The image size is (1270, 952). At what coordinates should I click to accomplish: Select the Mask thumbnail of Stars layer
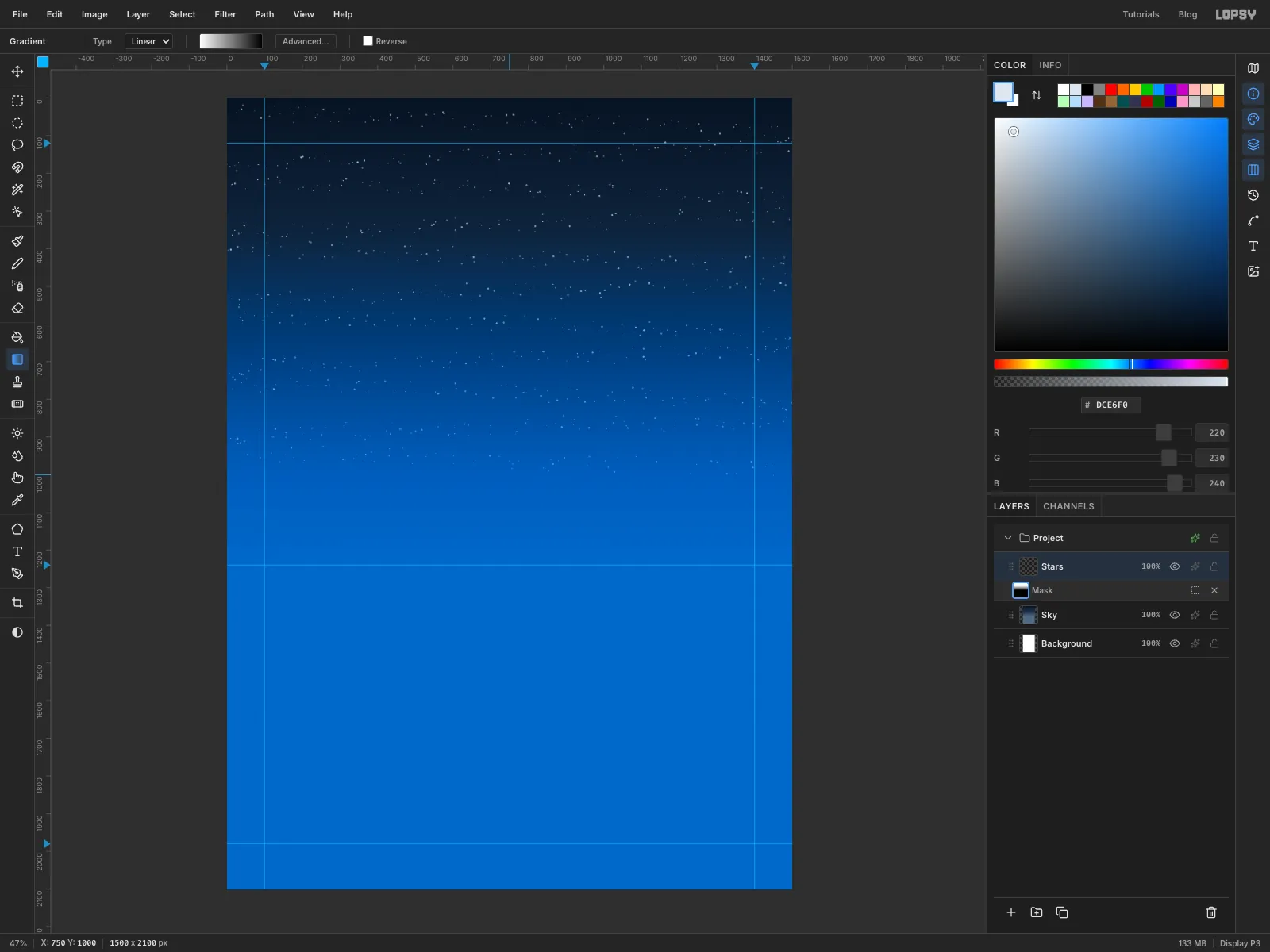1021,590
